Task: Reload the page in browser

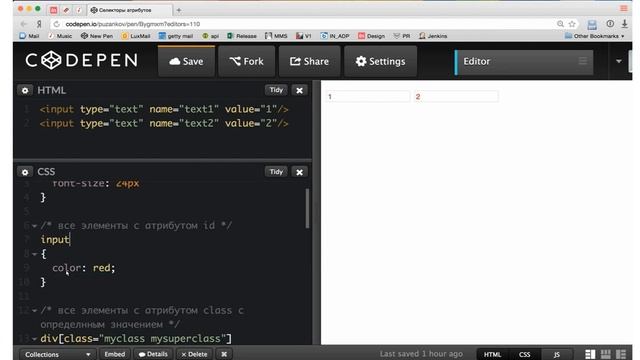Action: coord(57,24)
